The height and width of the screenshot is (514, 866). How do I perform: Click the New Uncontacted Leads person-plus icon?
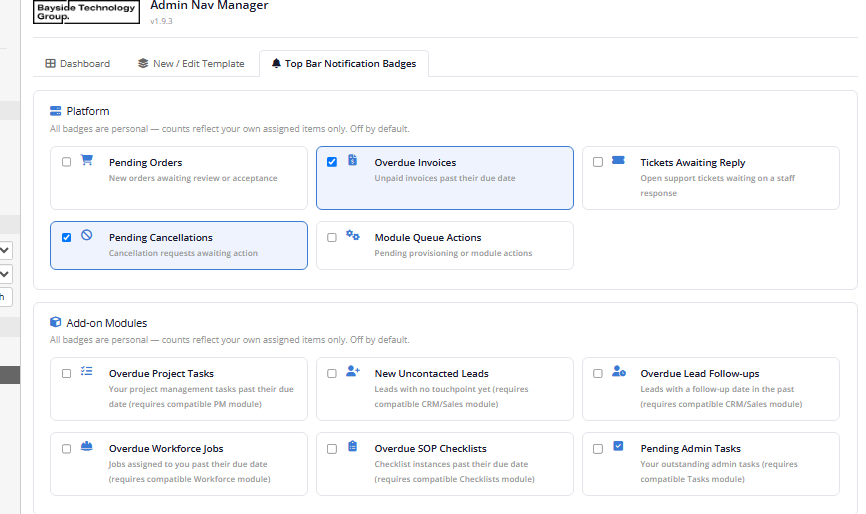point(352,371)
